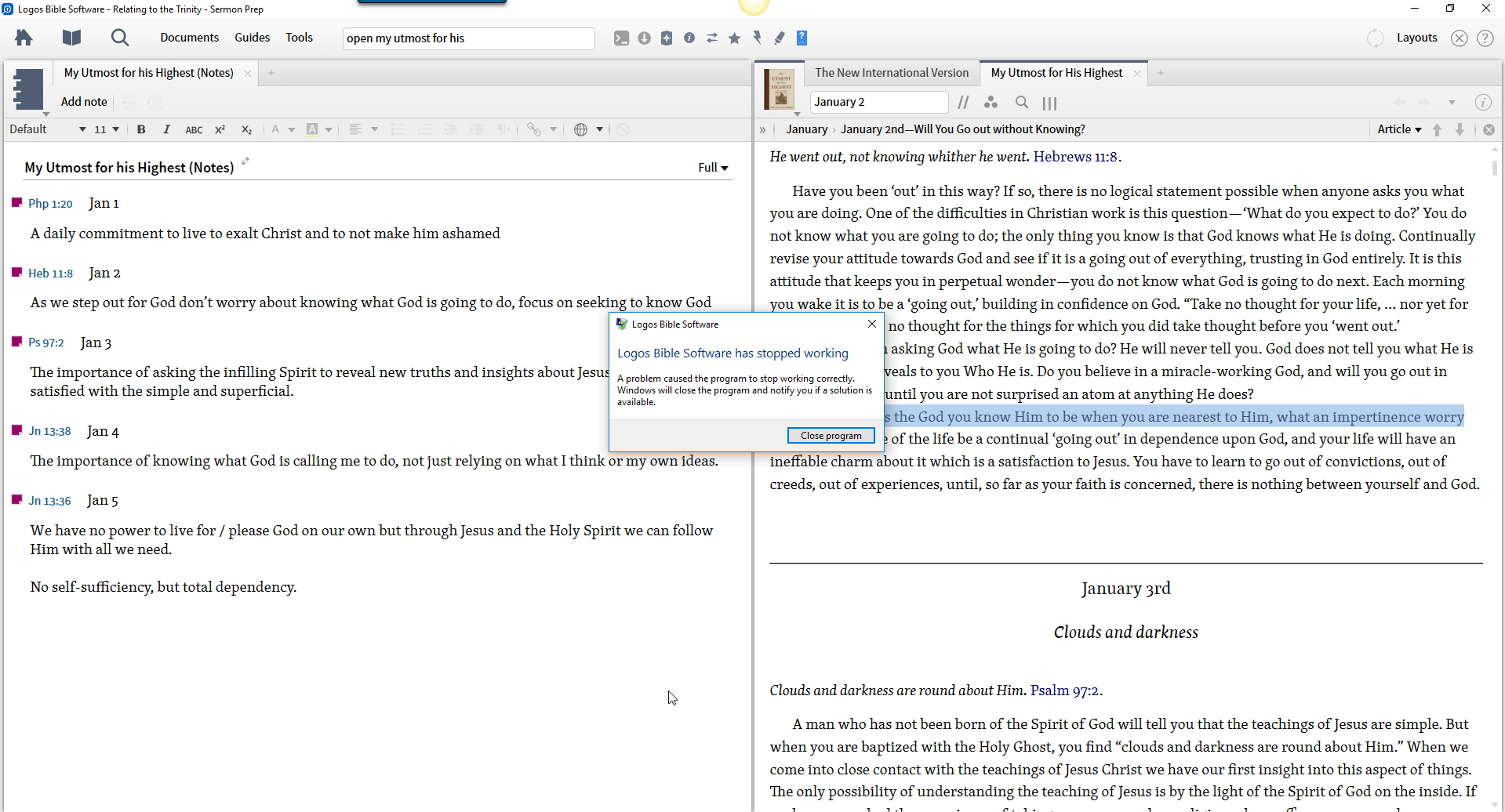Screen dimensions: 1505x812
Task: Go to next article with down arrow
Action: pos(1460,129)
